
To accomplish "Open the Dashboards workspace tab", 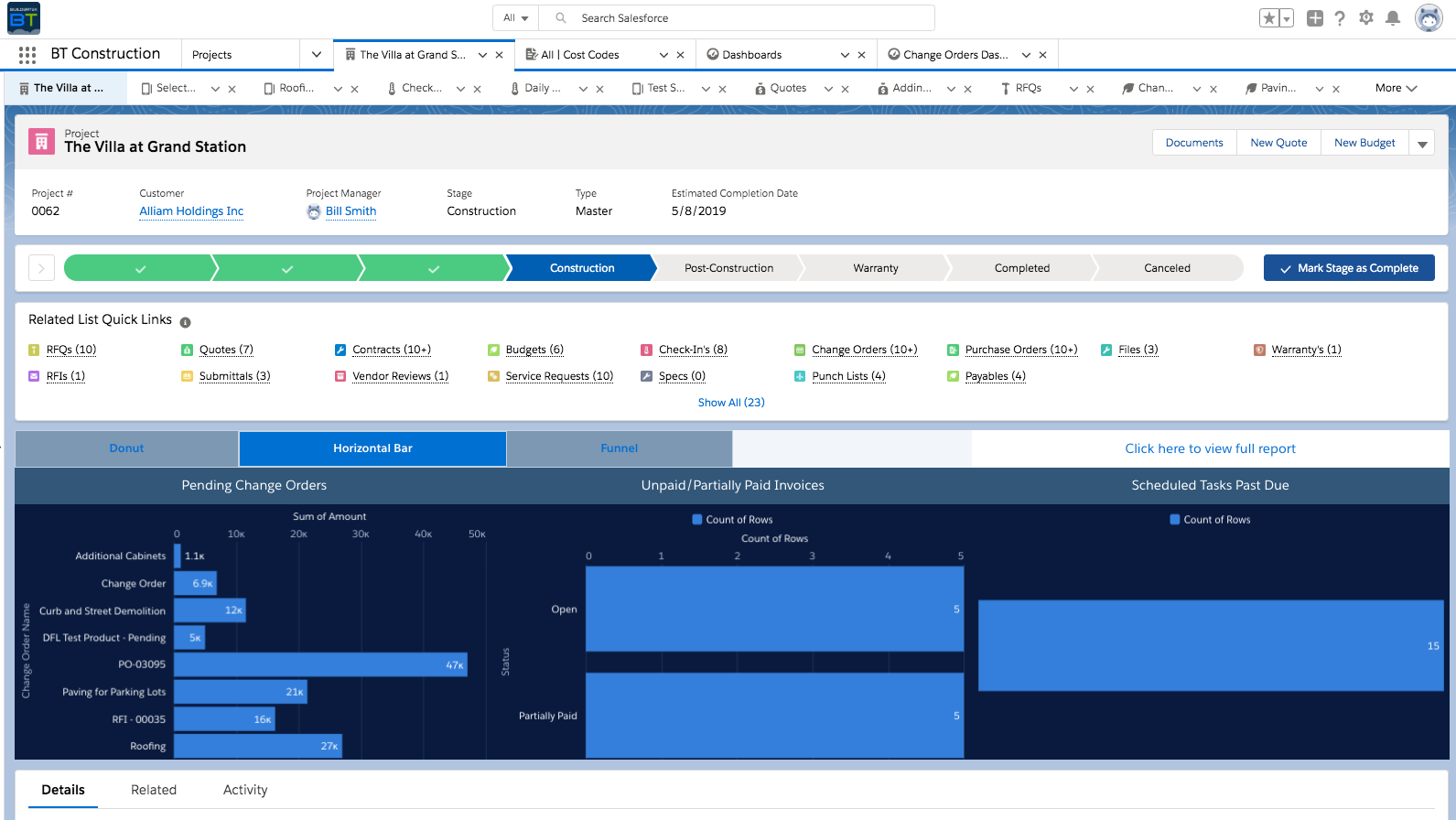I will pyautogui.click(x=752, y=55).
